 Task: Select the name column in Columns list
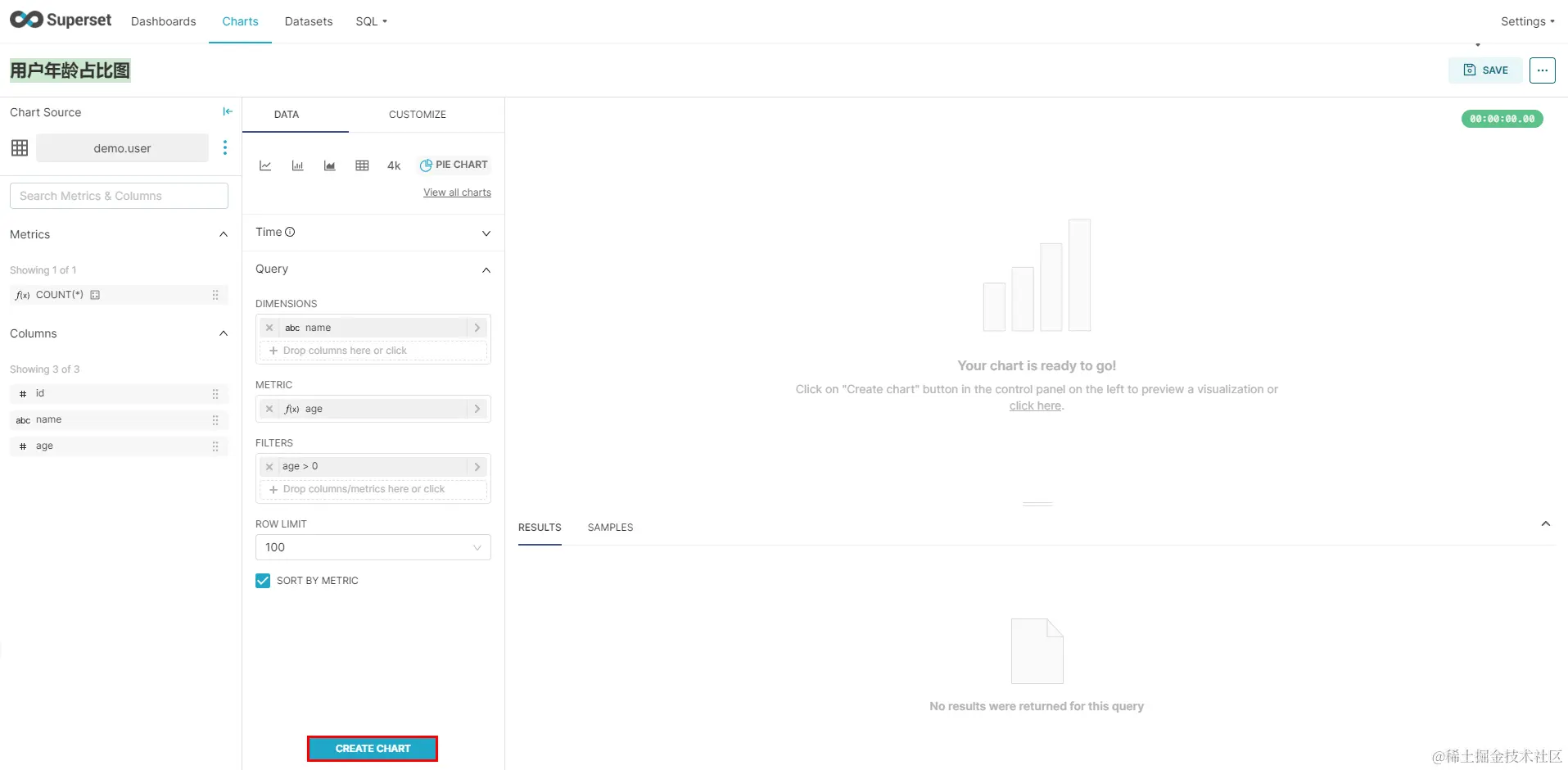(x=119, y=420)
